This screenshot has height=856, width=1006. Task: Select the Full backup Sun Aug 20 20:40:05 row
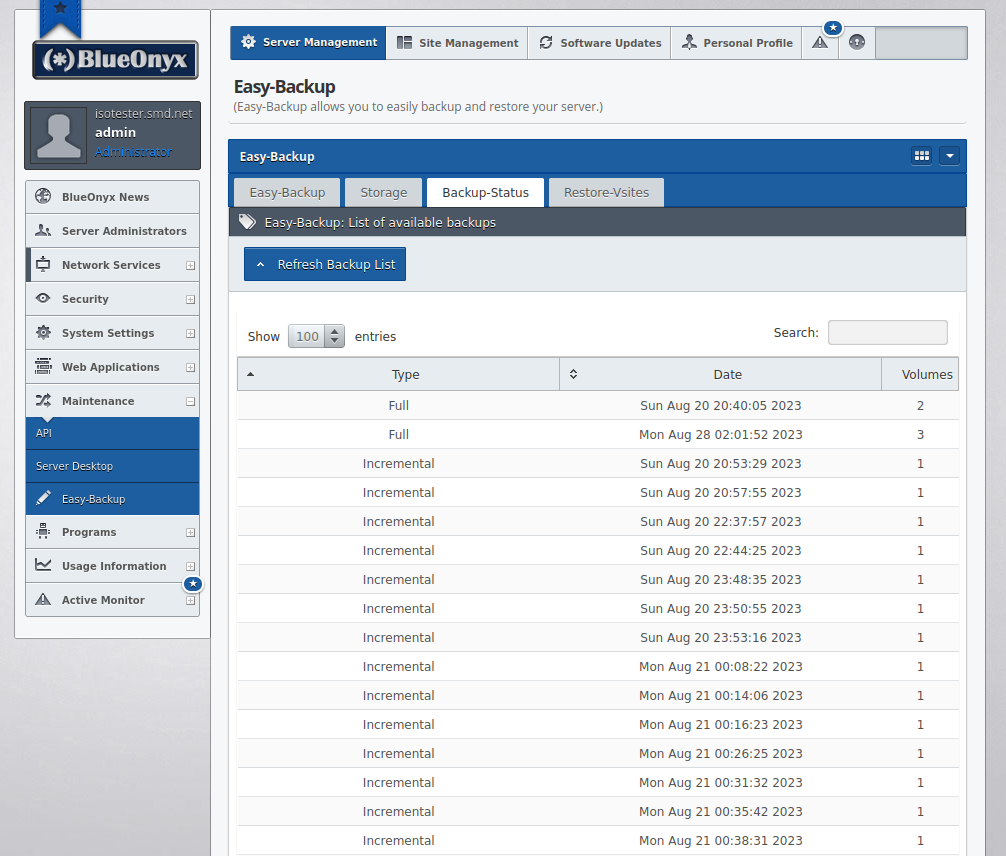point(598,406)
